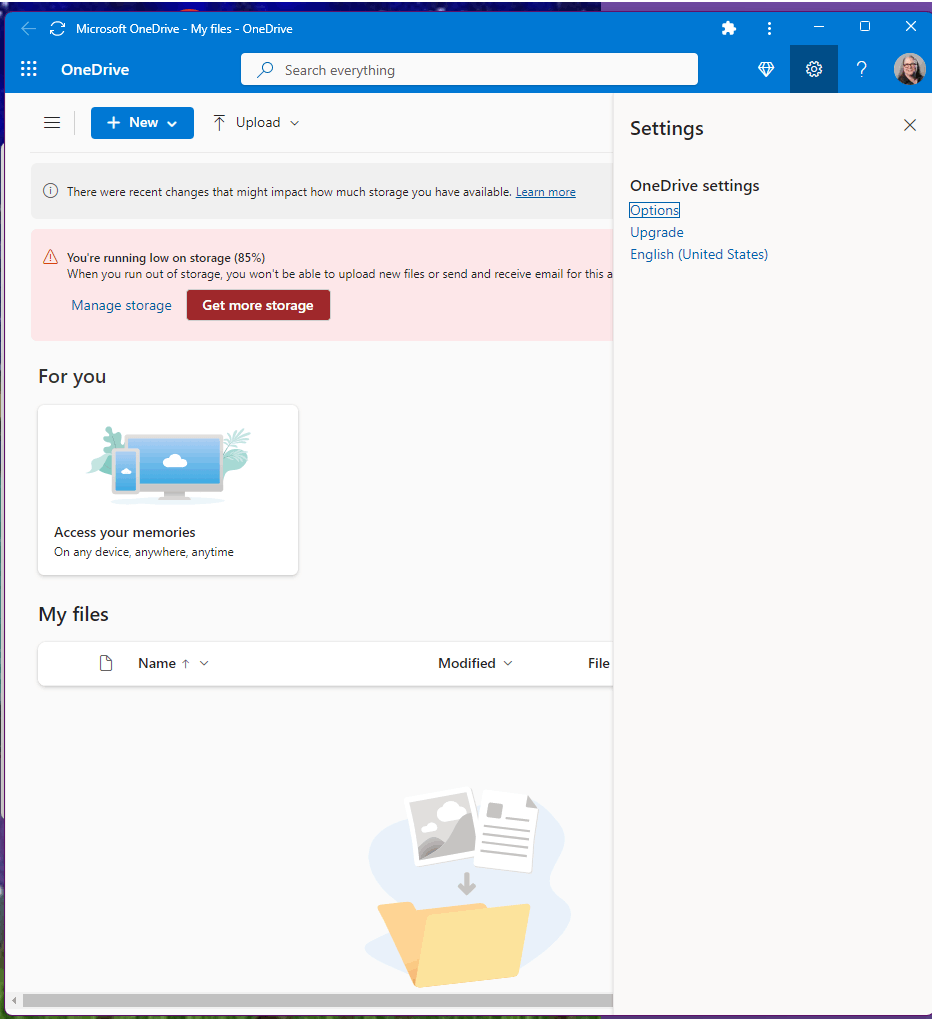Maximize the OneDrive window
The image size is (939, 1019).
point(864,27)
